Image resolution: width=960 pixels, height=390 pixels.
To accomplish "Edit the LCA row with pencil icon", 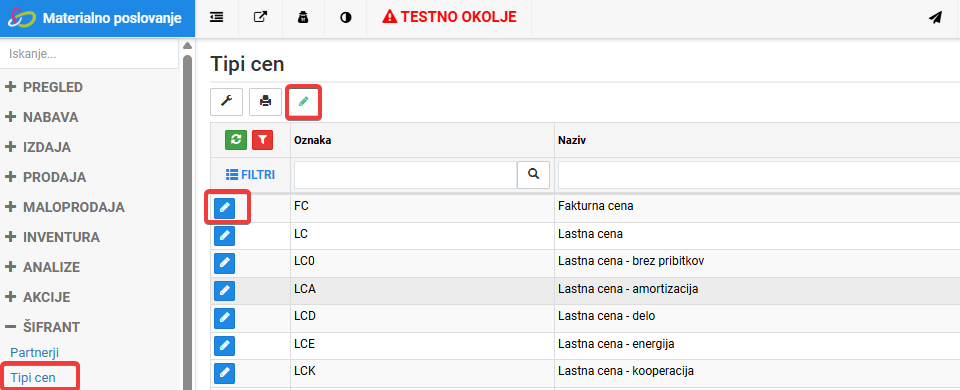I will 225,290.
